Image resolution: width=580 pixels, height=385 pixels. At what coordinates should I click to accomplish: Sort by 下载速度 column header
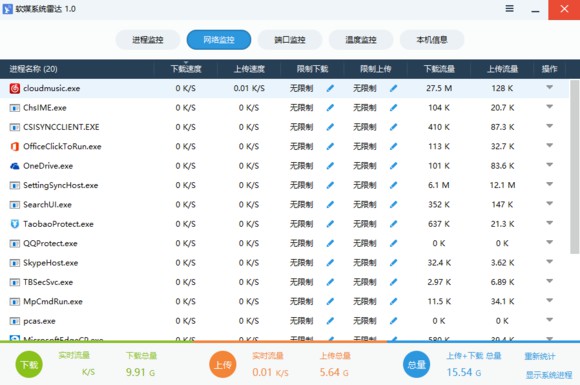coord(186,69)
